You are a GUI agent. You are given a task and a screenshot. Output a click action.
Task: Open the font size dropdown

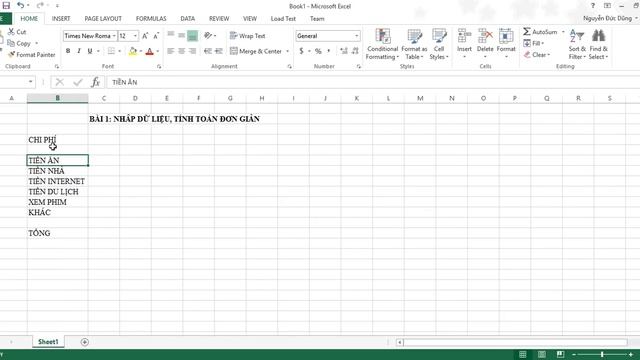coord(135,36)
